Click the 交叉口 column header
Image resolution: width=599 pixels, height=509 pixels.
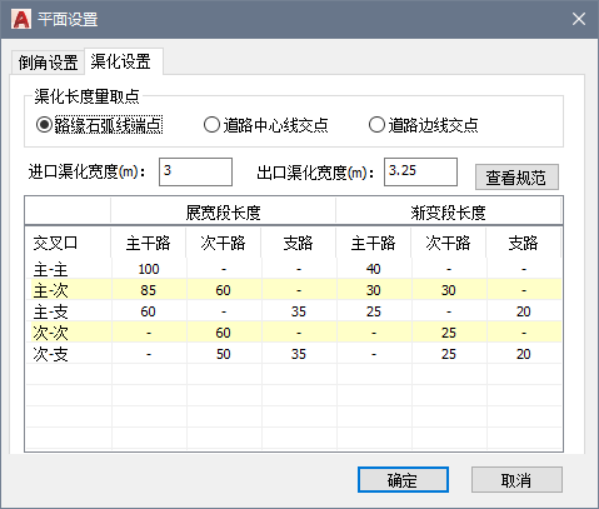[55, 243]
